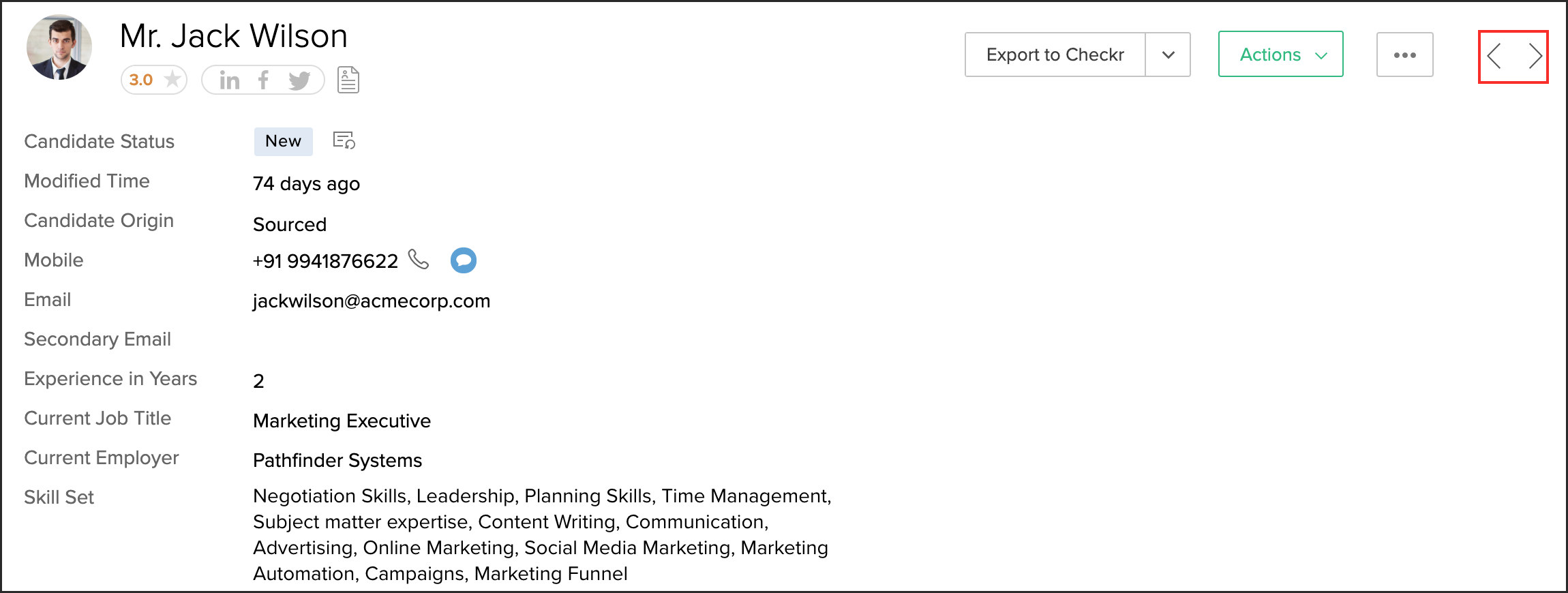Click the +91 9941876622 mobile number

click(325, 261)
